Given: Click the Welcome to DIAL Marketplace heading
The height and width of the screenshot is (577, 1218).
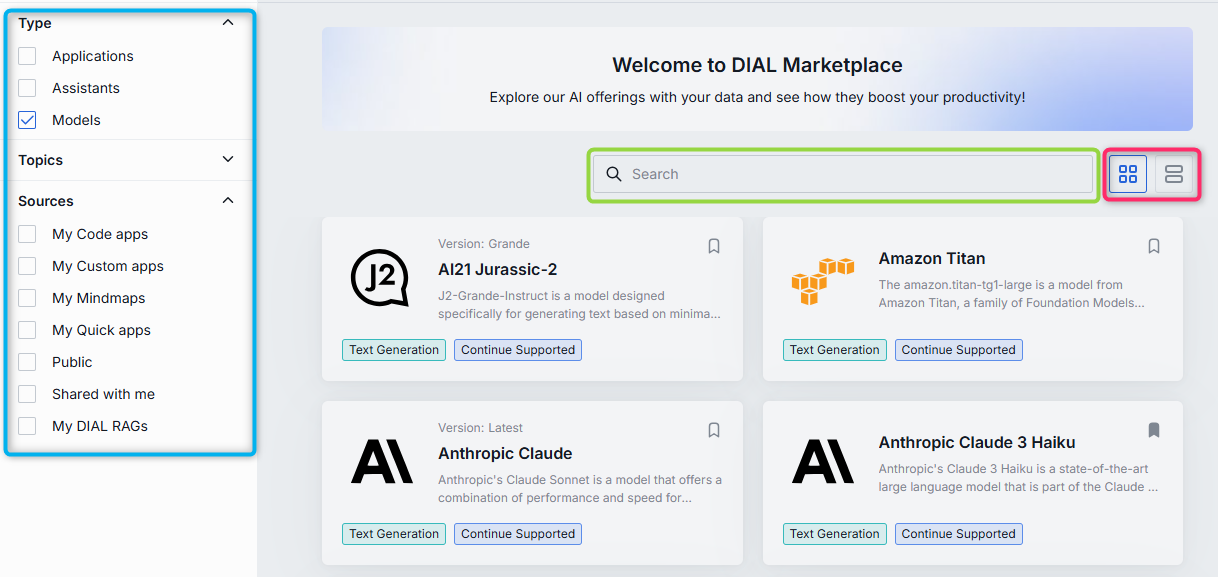Looking at the screenshot, I should 757,65.
